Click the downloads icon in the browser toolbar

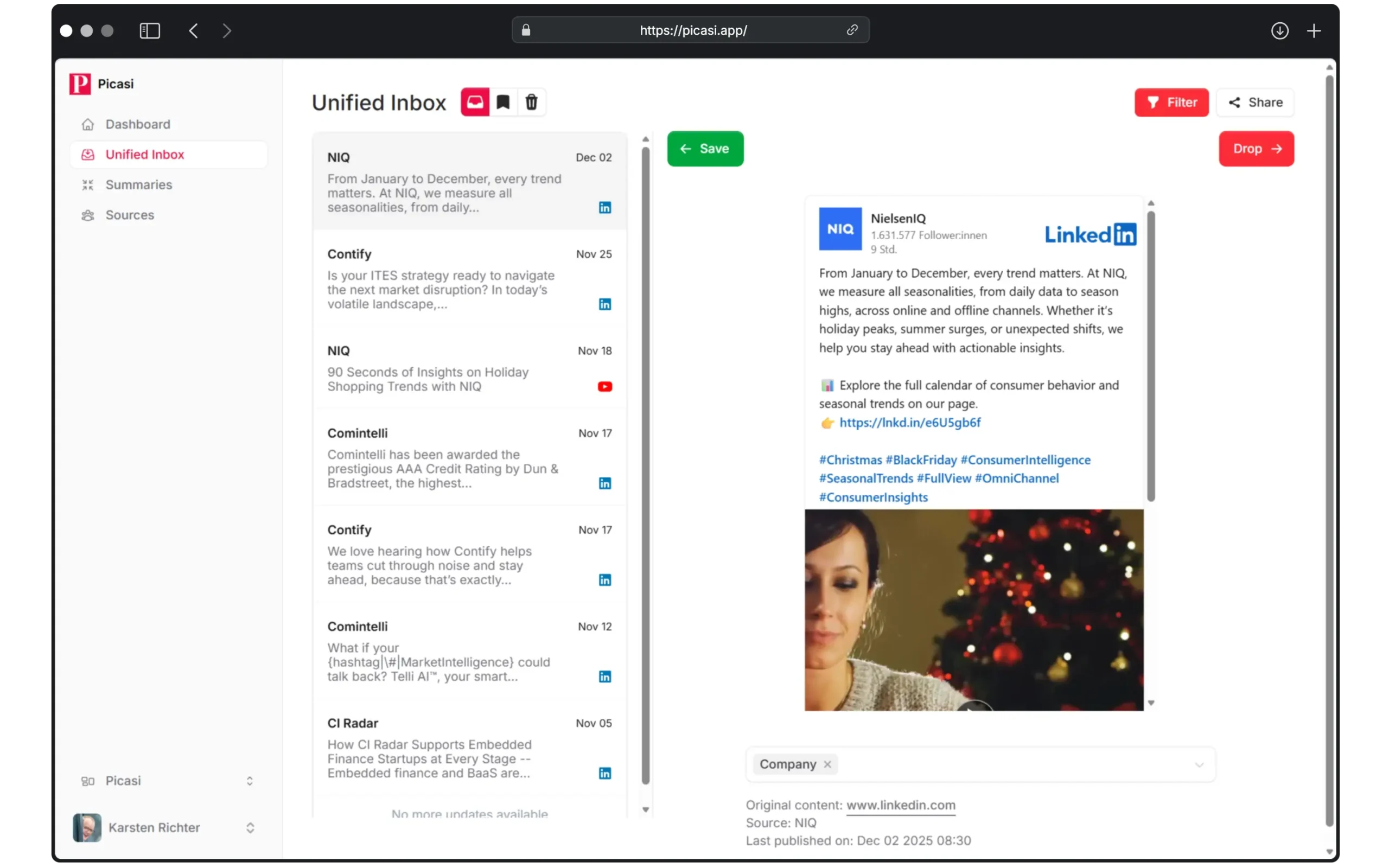click(x=1280, y=30)
